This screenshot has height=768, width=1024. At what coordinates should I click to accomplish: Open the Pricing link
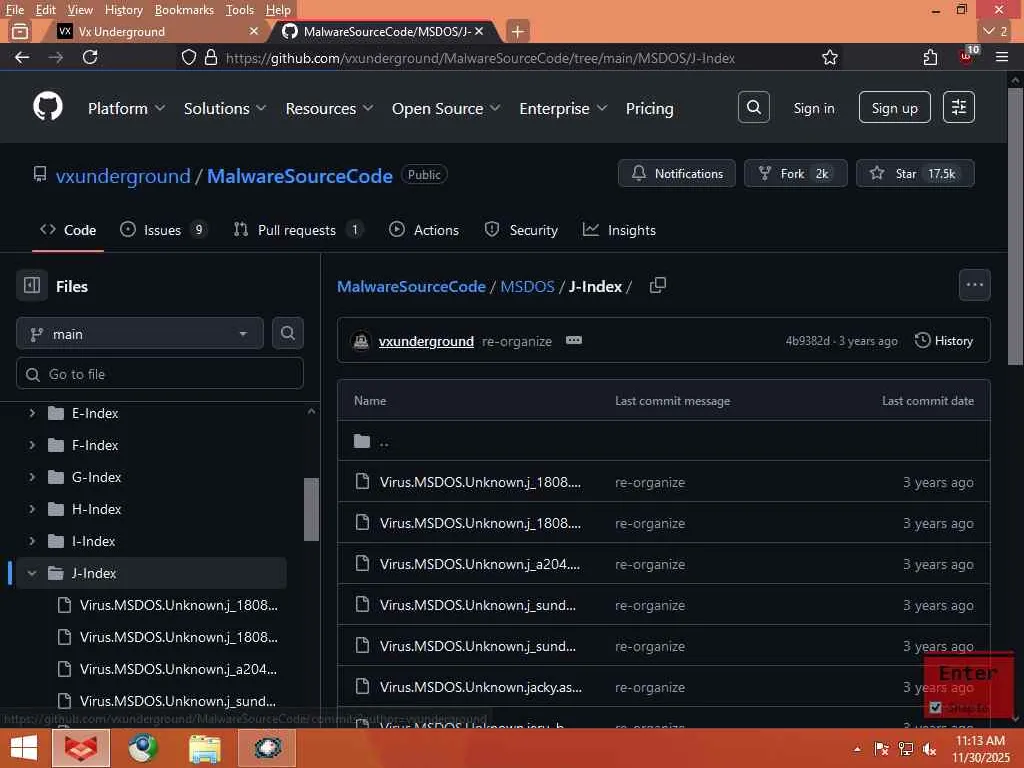pyautogui.click(x=649, y=108)
